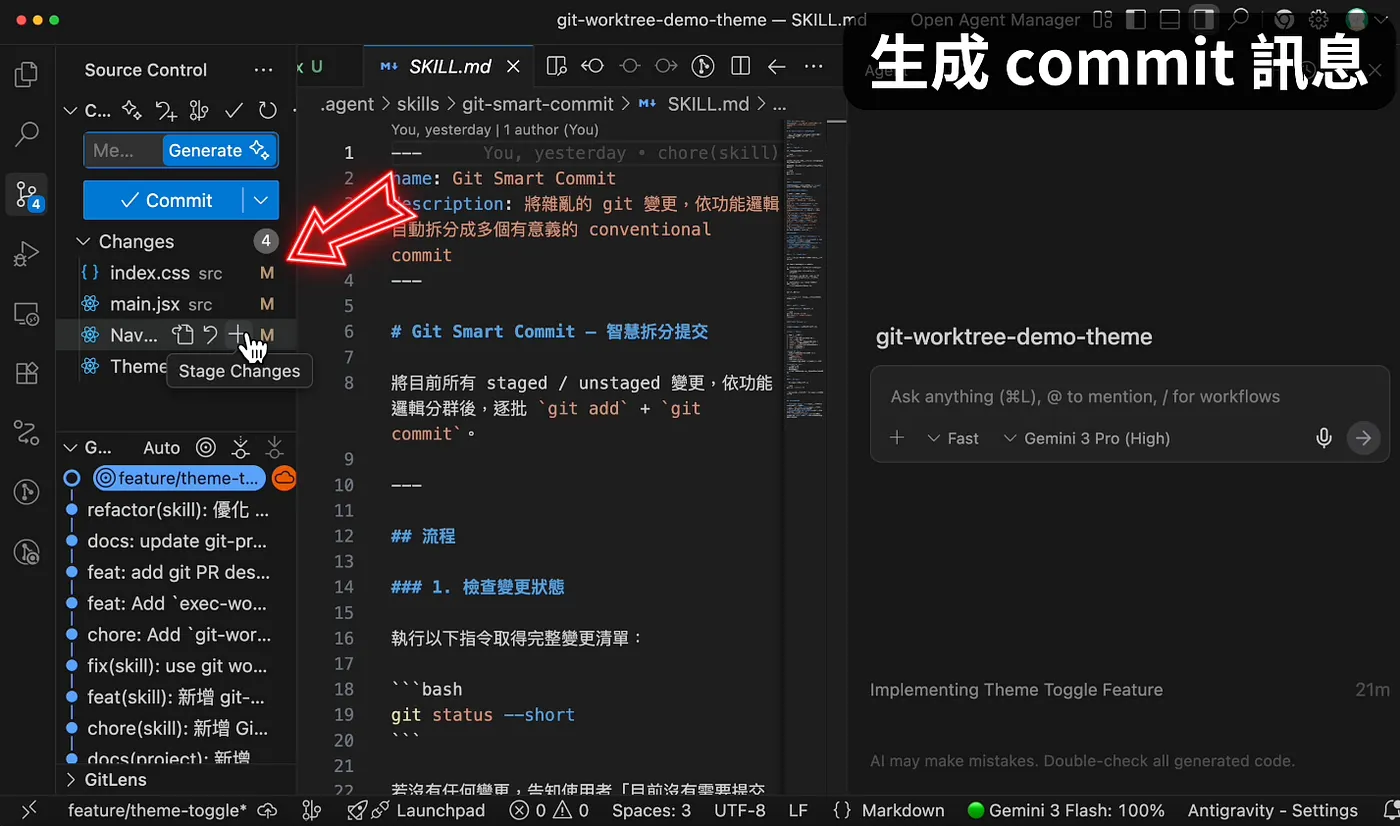The width and height of the screenshot is (1400, 826).
Task: Click the checkmark commit icon in header
Action: coord(234,111)
